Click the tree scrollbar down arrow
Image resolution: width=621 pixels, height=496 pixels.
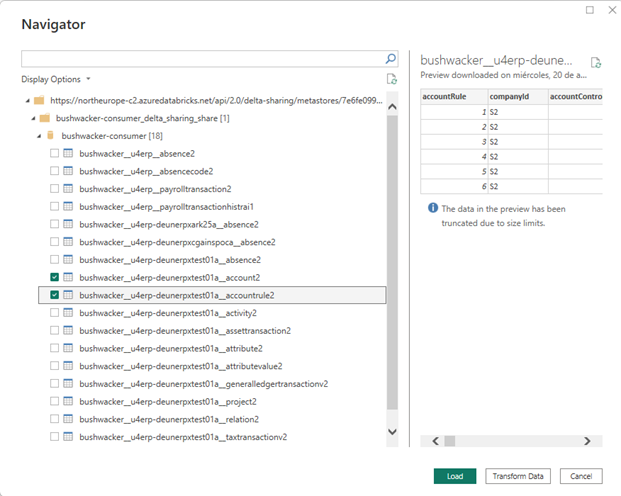coord(392,432)
